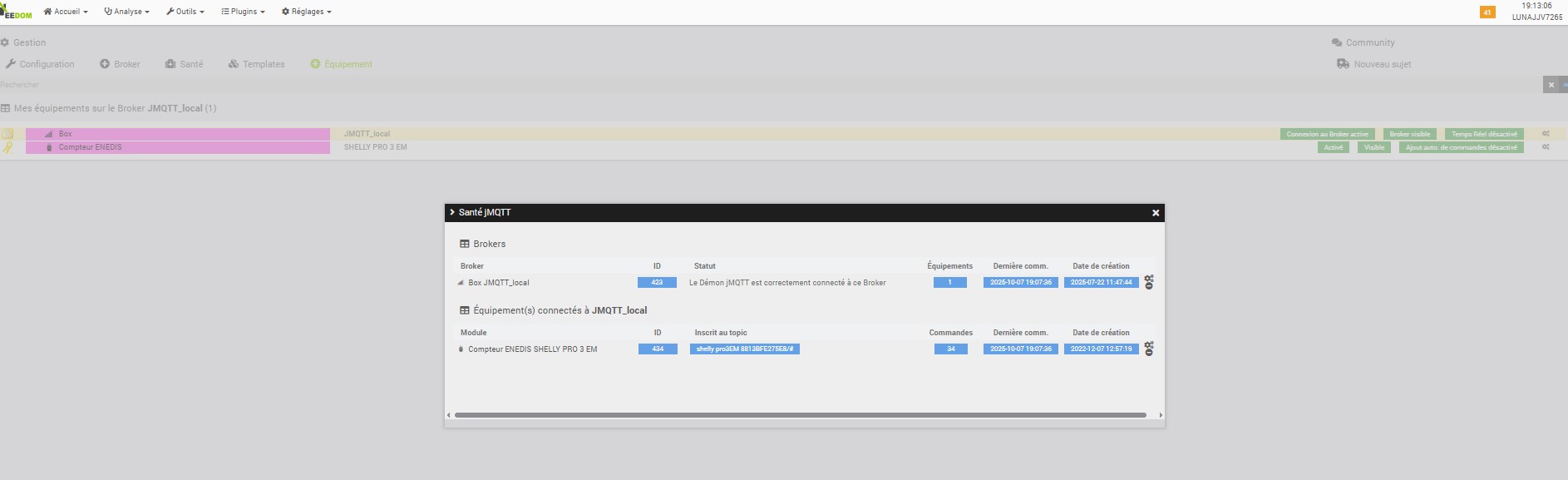The height and width of the screenshot is (480, 1568).
Task: Toggle the Visible badge for Compteur ENEDIS
Action: pyautogui.click(x=1374, y=147)
